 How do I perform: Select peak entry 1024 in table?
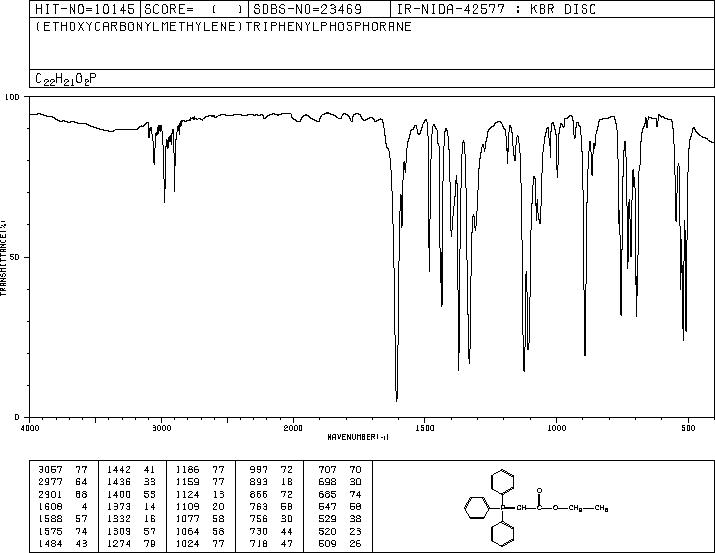200,544
